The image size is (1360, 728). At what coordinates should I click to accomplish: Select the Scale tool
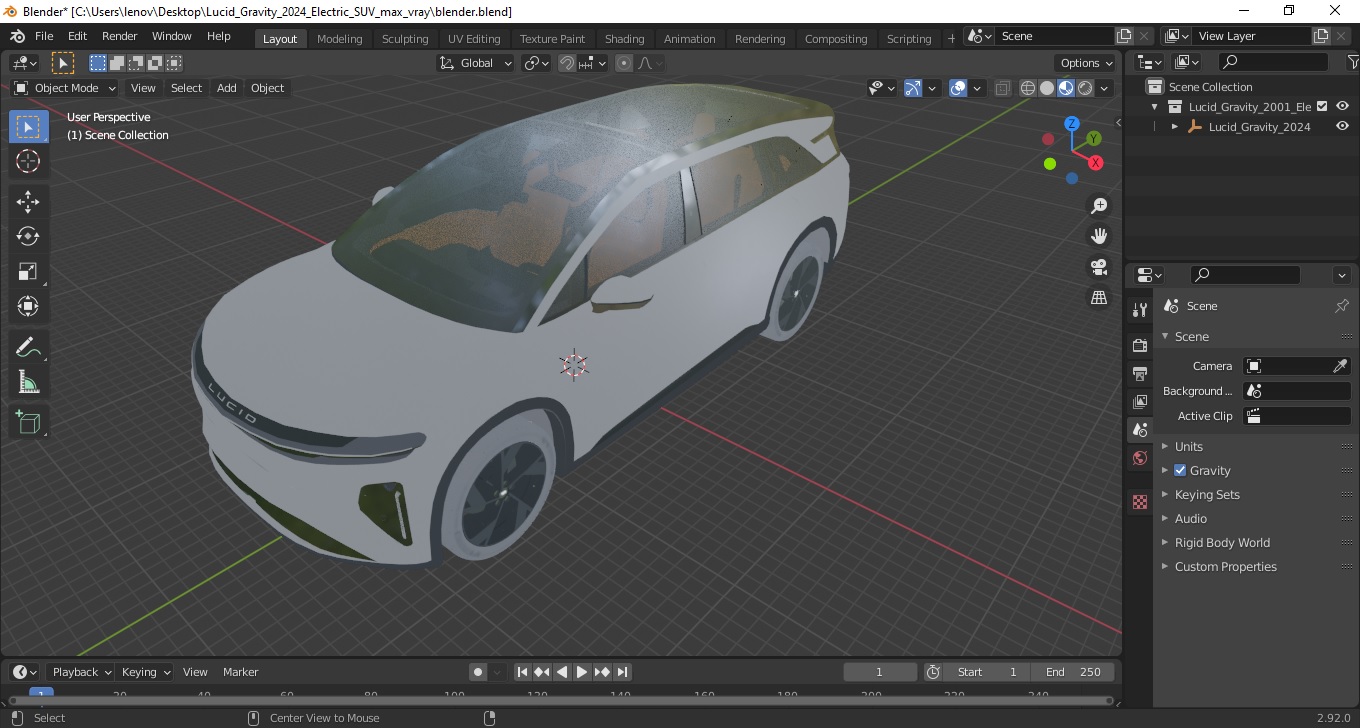coord(28,272)
